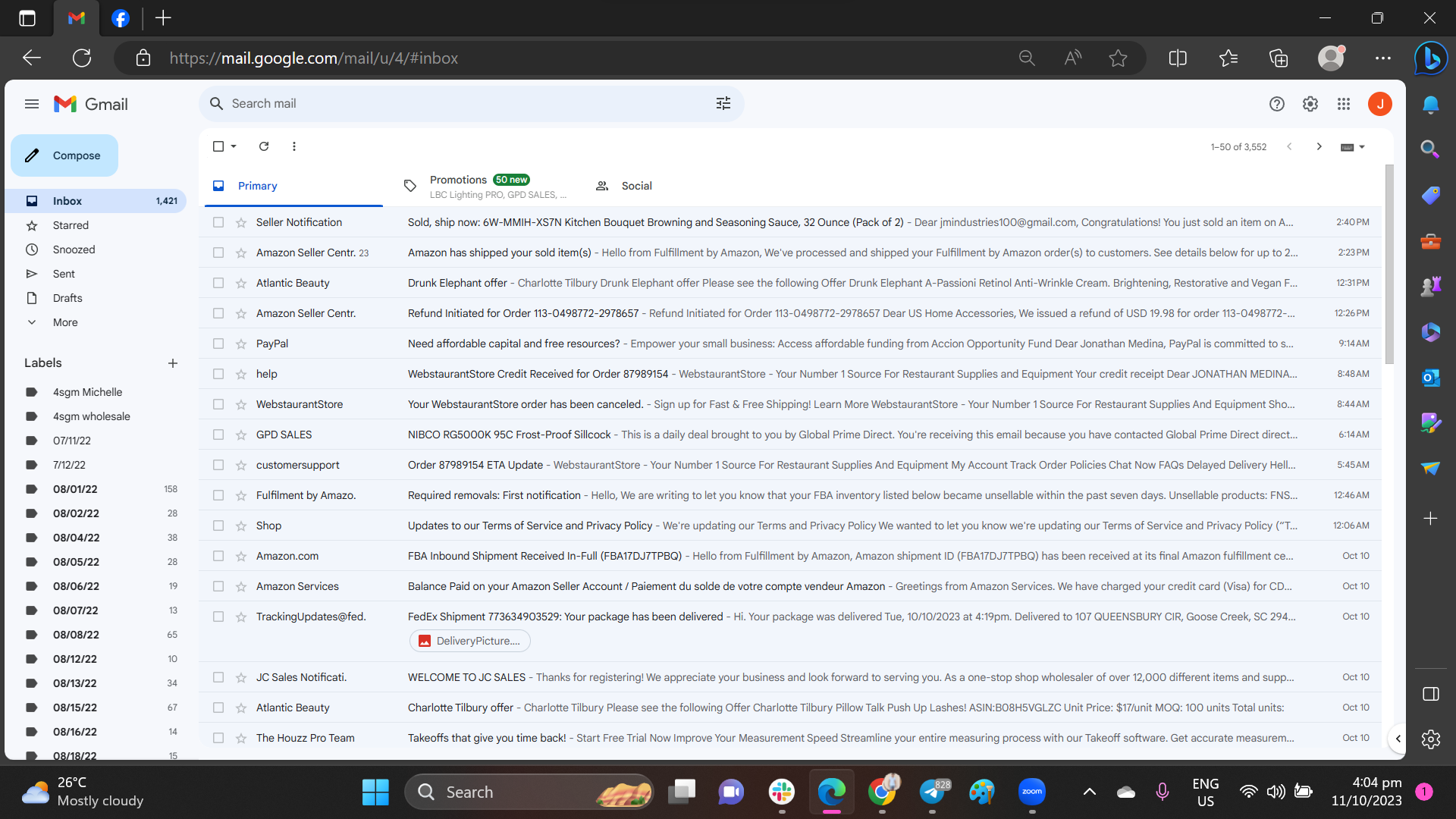Go back in browser
Screen dimensions: 1456x819
32,58
